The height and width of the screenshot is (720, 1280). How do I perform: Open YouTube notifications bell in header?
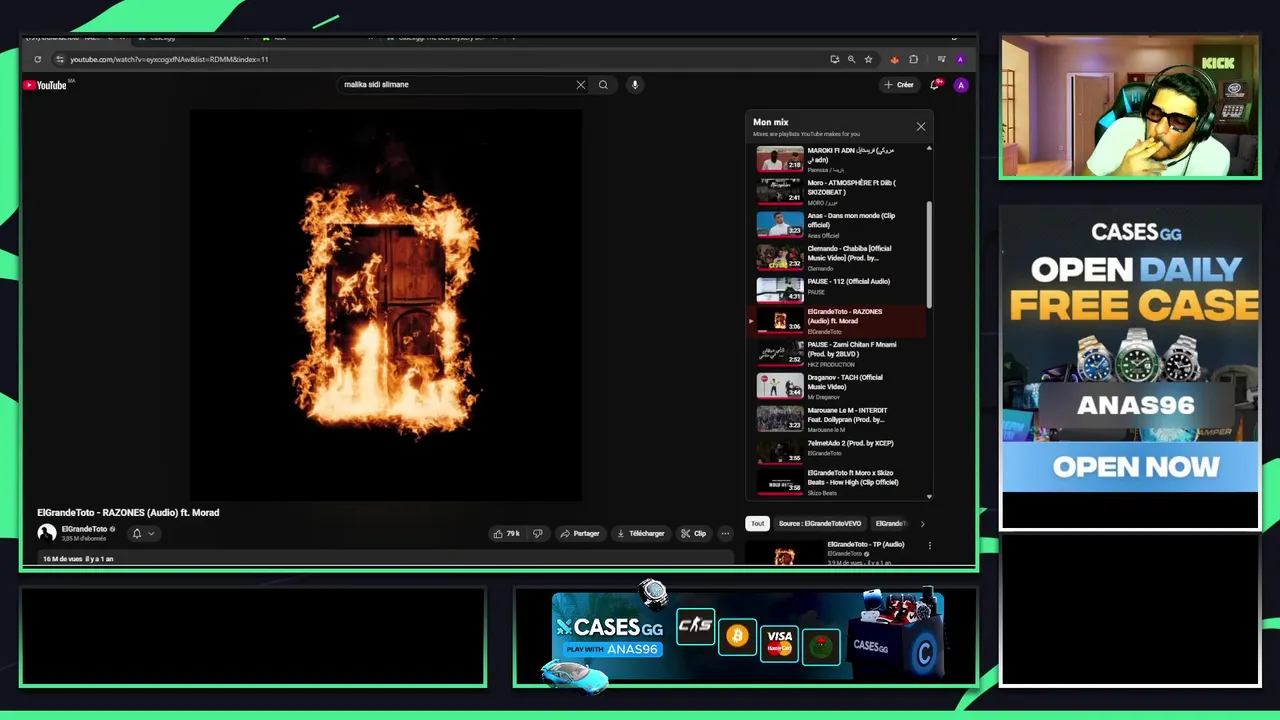click(x=935, y=85)
